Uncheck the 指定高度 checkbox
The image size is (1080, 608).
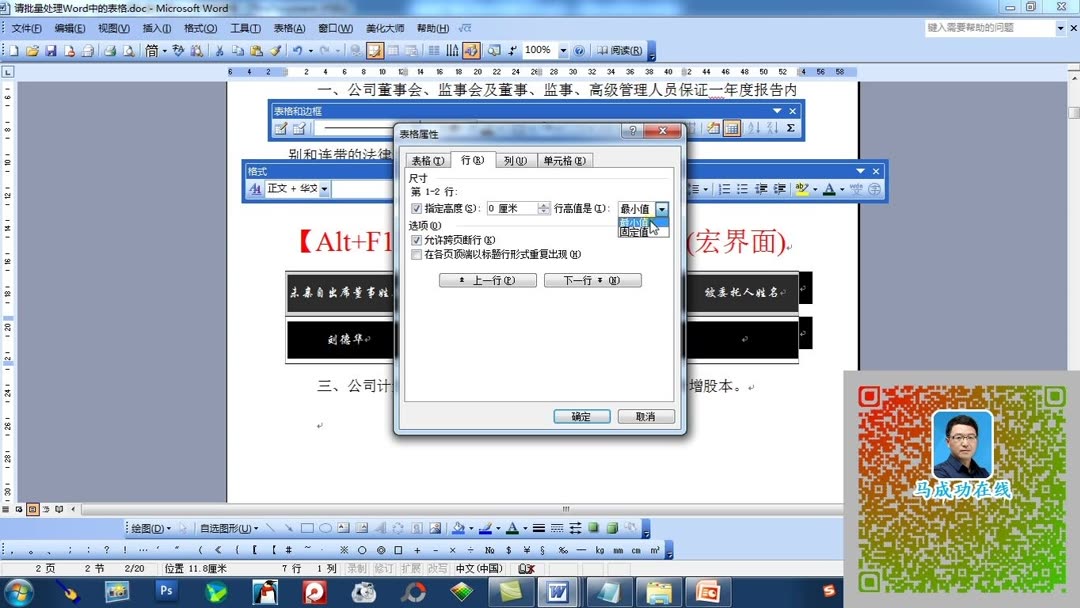pyautogui.click(x=417, y=207)
